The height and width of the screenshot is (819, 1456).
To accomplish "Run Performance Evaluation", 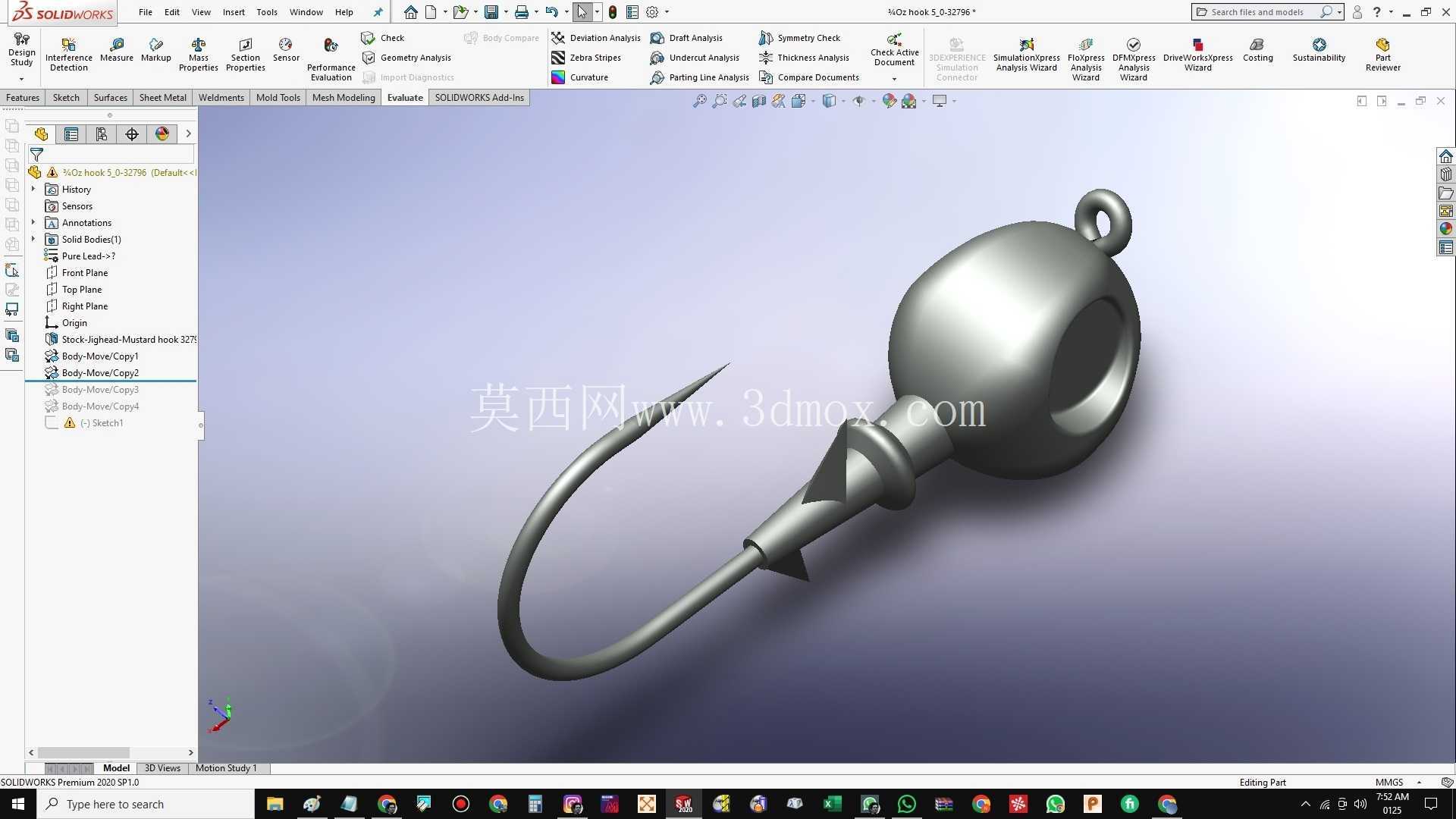I will (331, 59).
